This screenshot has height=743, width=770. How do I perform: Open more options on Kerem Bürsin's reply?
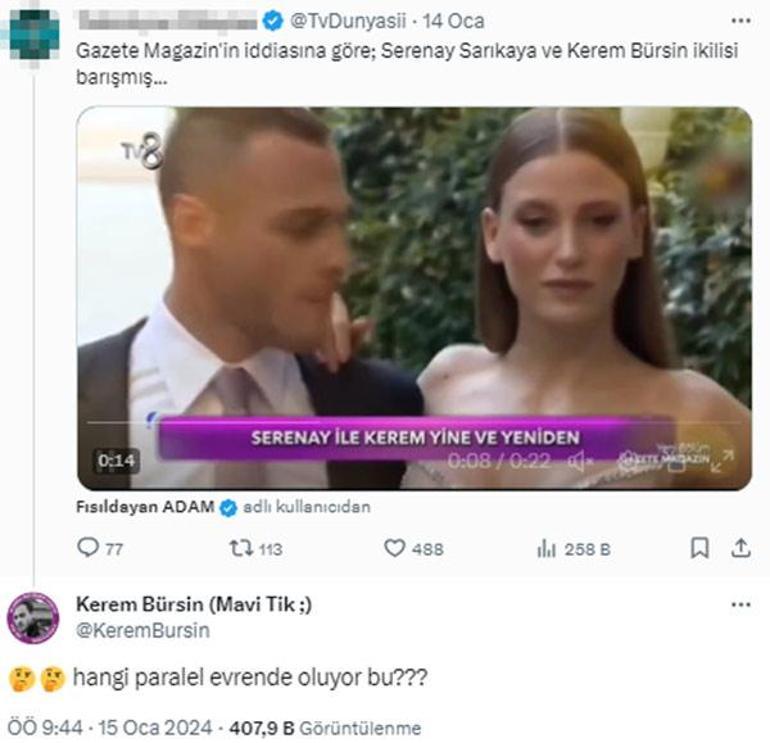740,605
